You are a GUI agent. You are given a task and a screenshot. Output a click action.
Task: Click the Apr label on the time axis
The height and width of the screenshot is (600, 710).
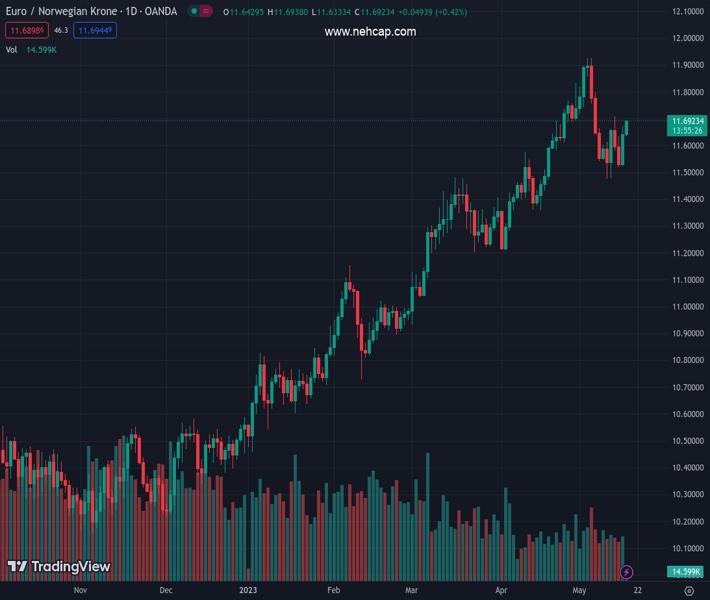click(501, 590)
